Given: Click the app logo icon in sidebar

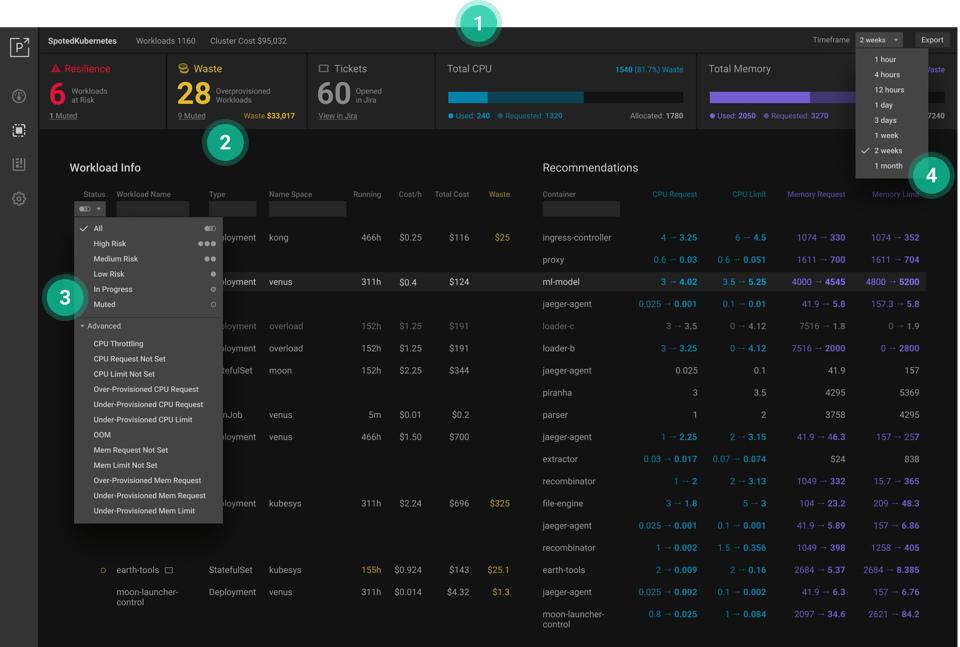Looking at the screenshot, I should [19, 47].
